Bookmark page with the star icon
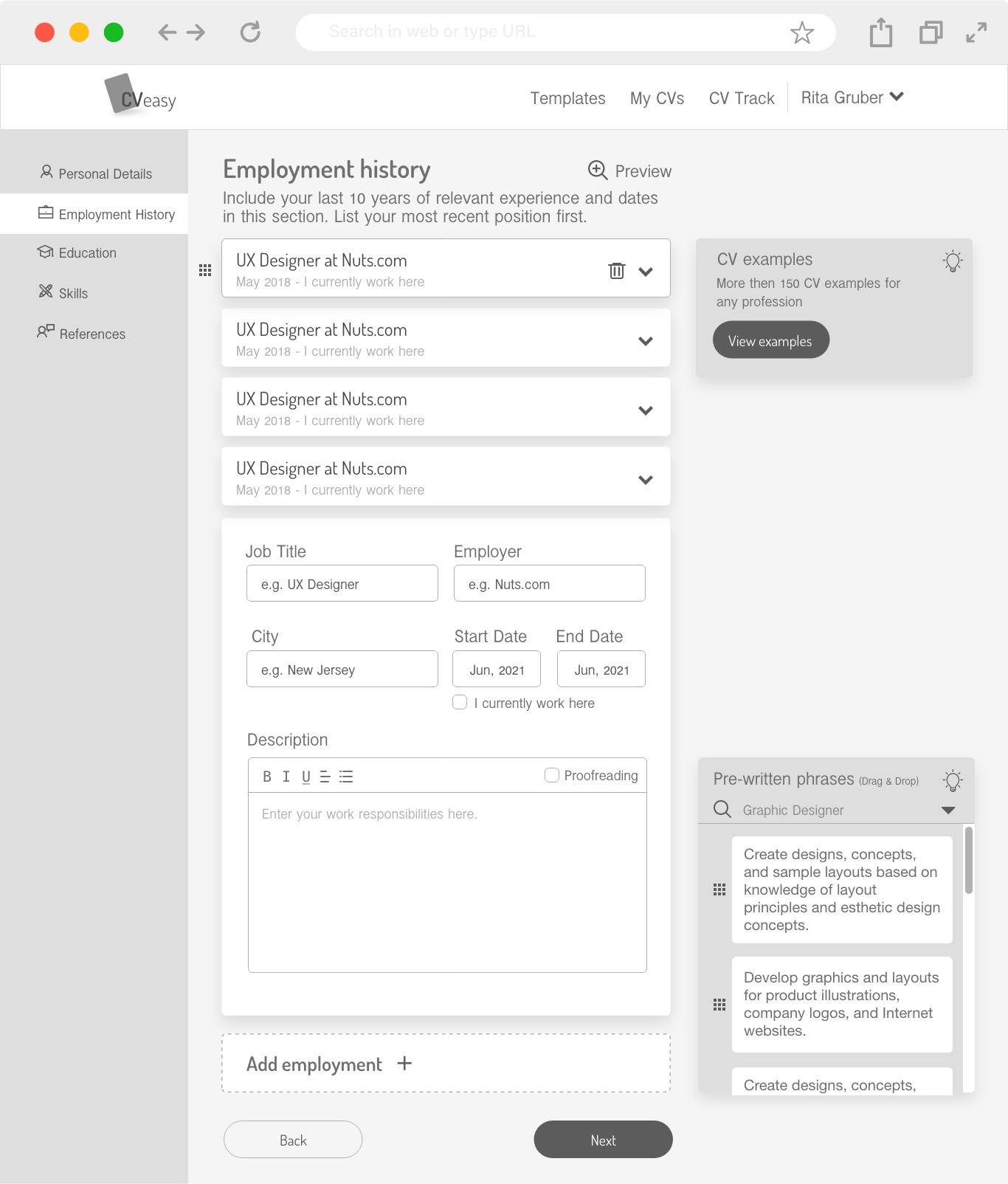 click(x=801, y=32)
